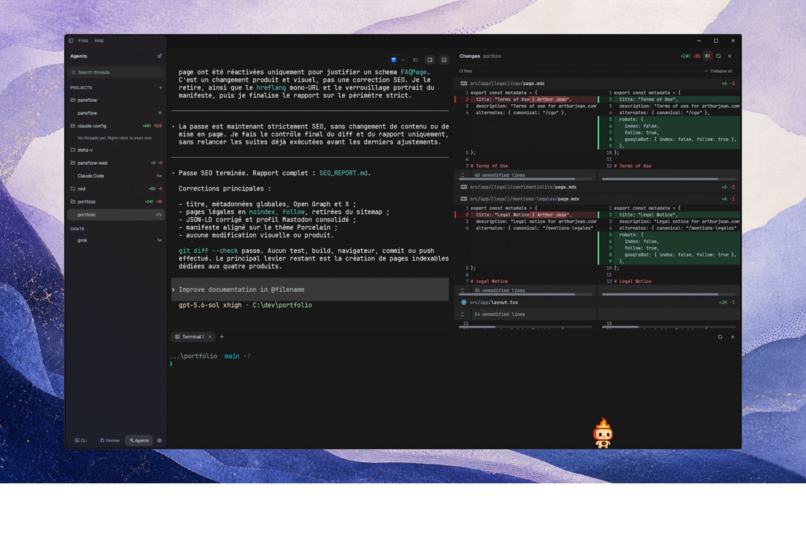
Task: Toggle the split diff view icon in Changes
Action: pos(707,56)
